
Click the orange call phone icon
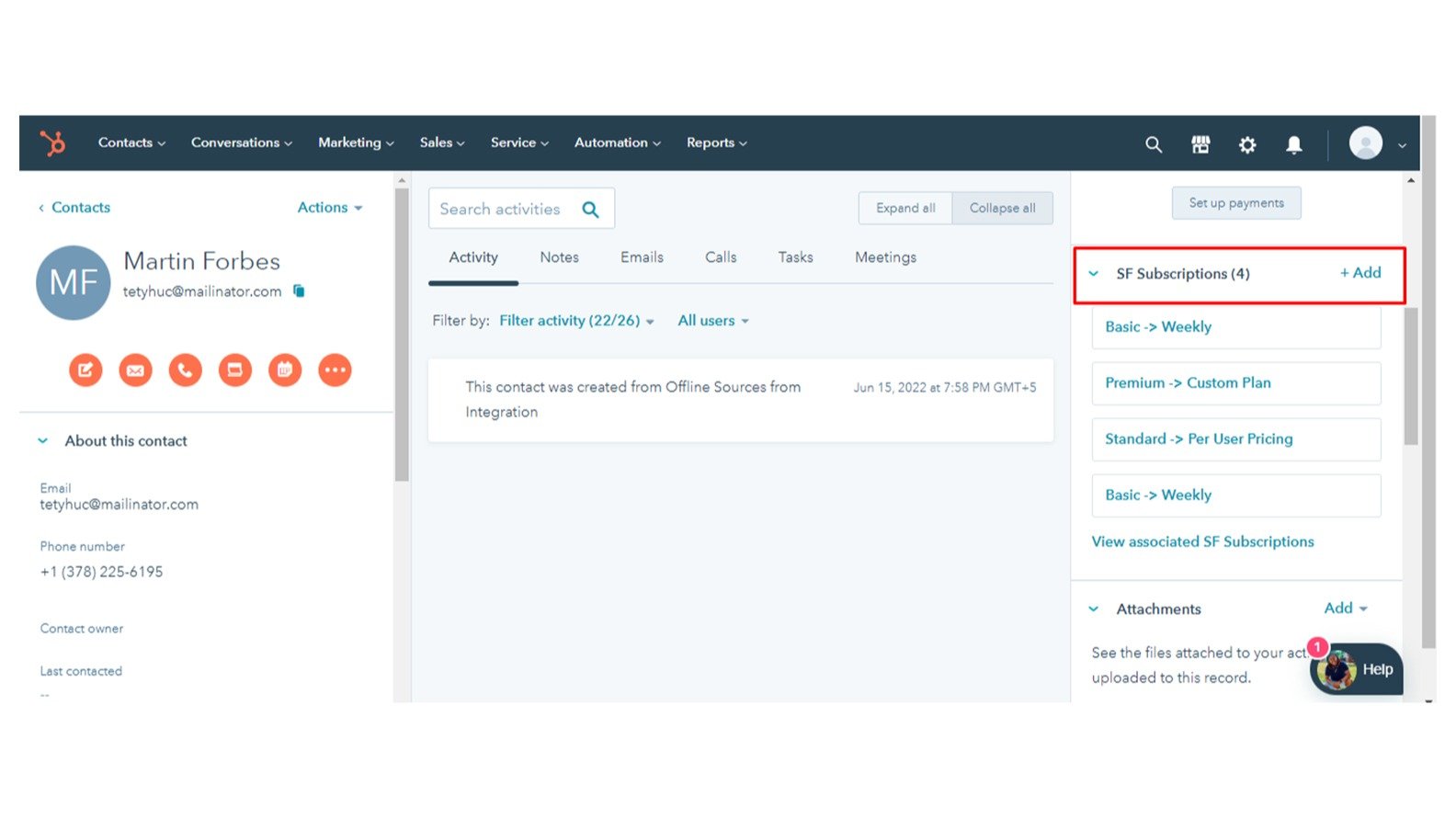(x=186, y=370)
